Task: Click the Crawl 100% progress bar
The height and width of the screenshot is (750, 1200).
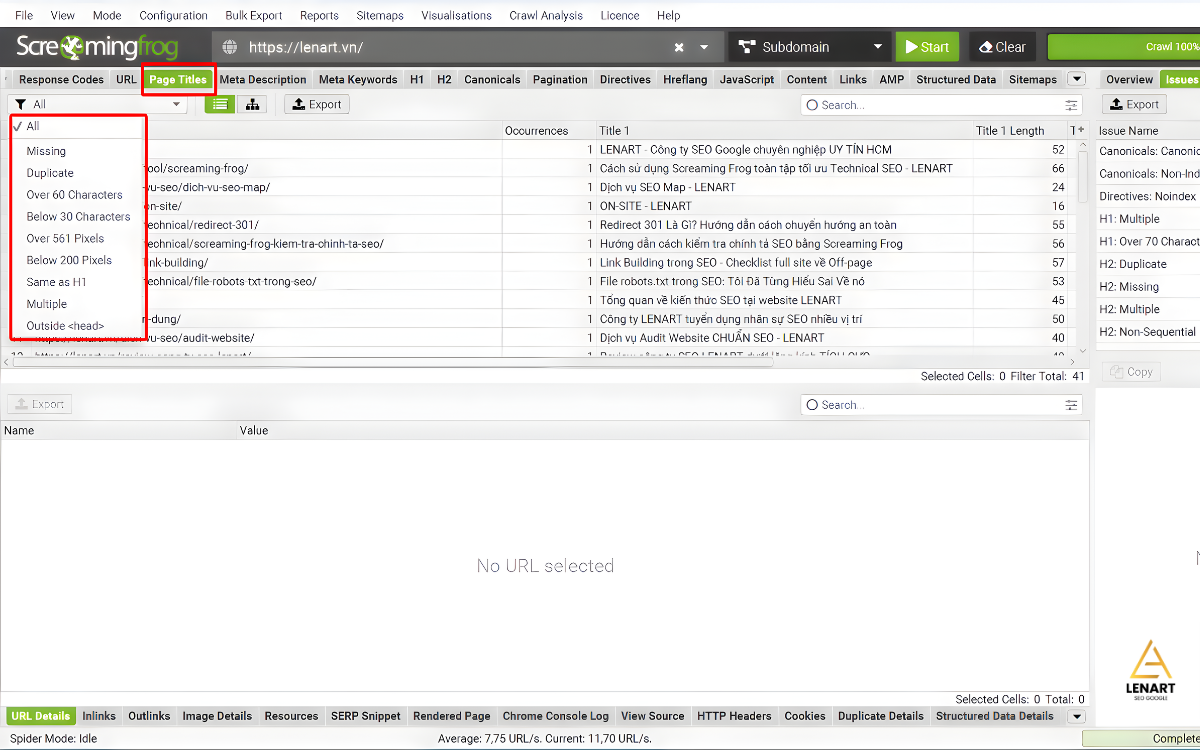Action: click(x=1123, y=47)
